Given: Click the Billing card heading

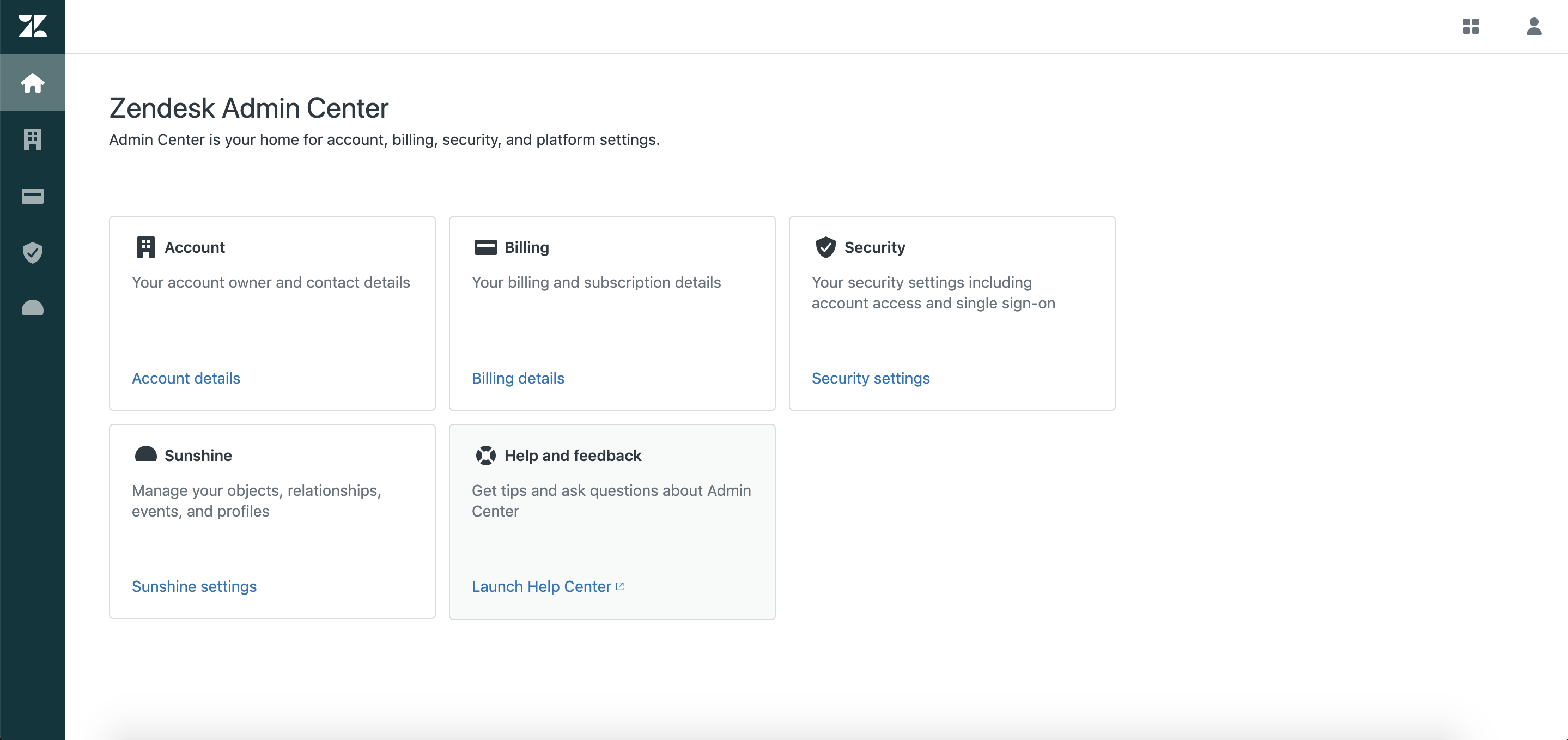Looking at the screenshot, I should tap(526, 247).
